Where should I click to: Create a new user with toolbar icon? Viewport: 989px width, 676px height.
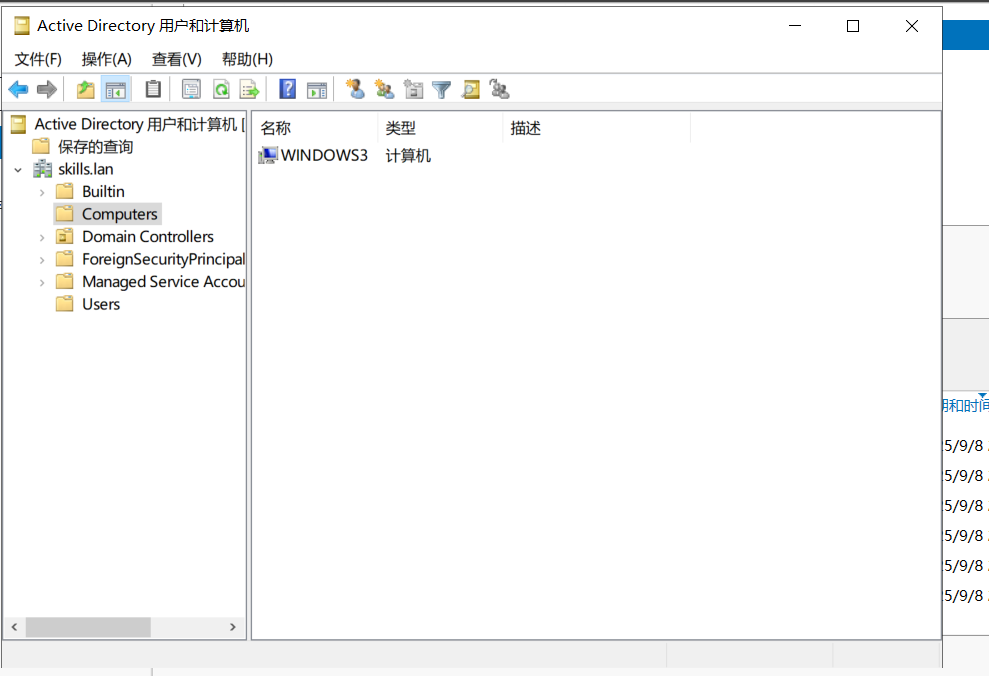(355, 90)
